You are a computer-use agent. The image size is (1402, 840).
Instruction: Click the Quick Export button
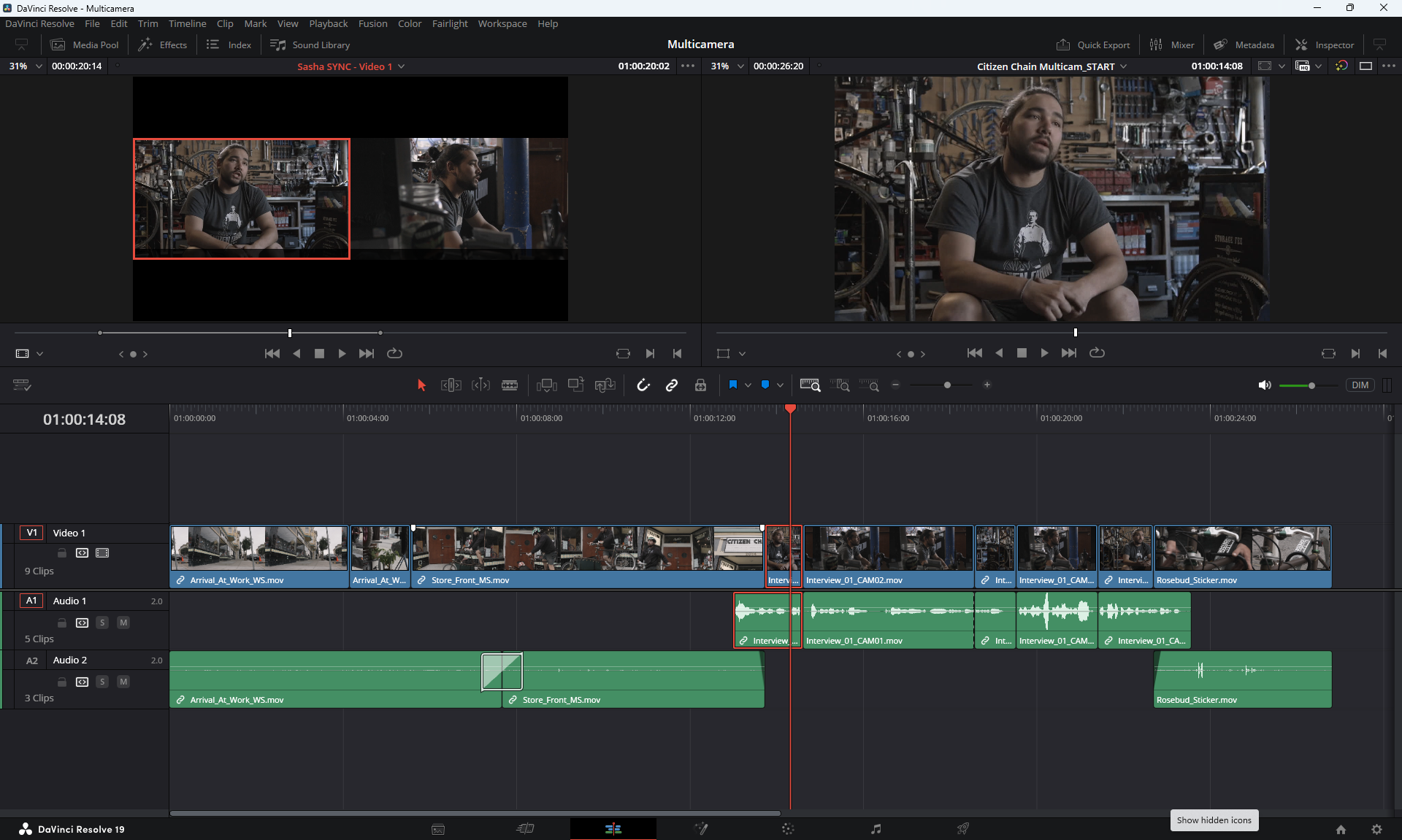point(1093,45)
